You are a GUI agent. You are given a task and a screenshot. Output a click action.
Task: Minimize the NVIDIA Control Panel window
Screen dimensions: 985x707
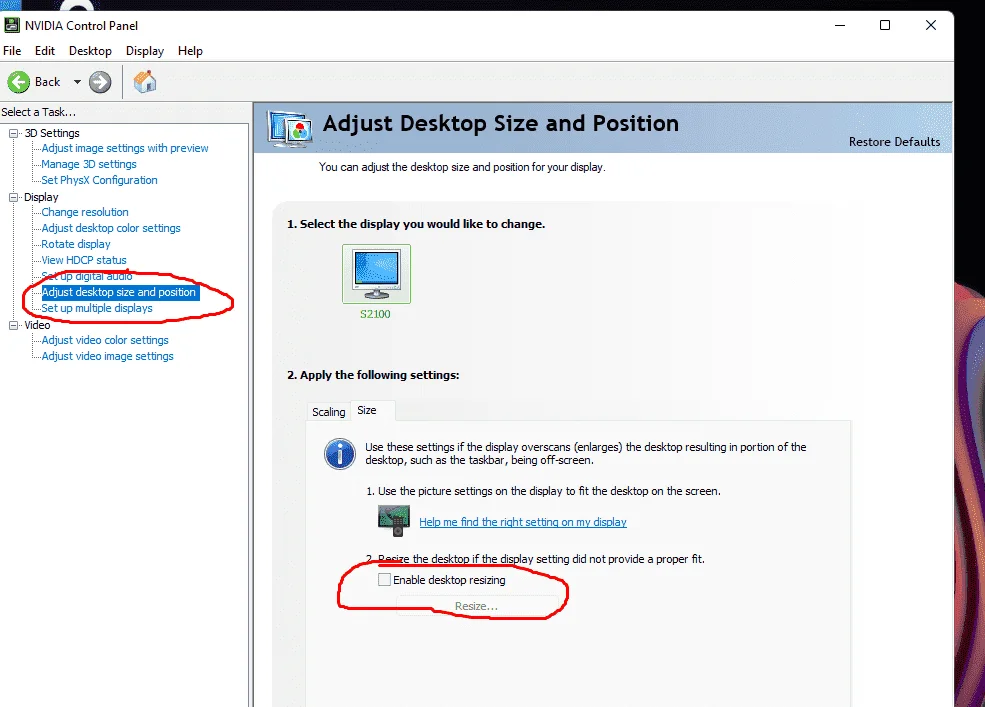click(x=840, y=25)
